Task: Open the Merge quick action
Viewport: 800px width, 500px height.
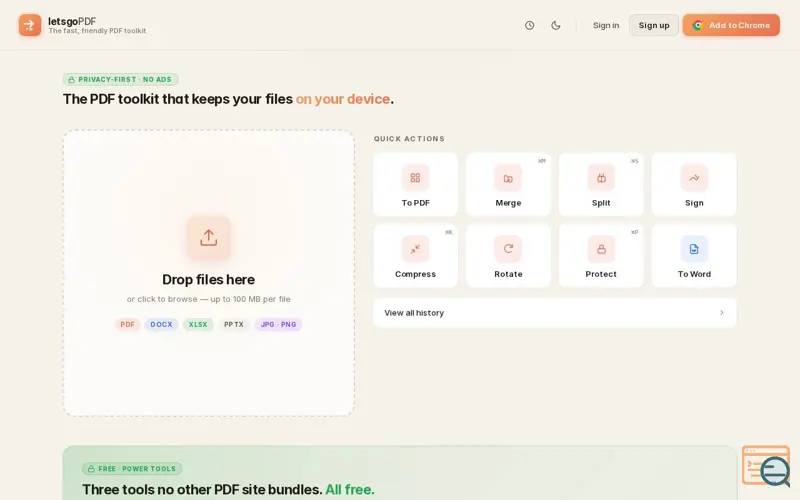Action: 508,185
